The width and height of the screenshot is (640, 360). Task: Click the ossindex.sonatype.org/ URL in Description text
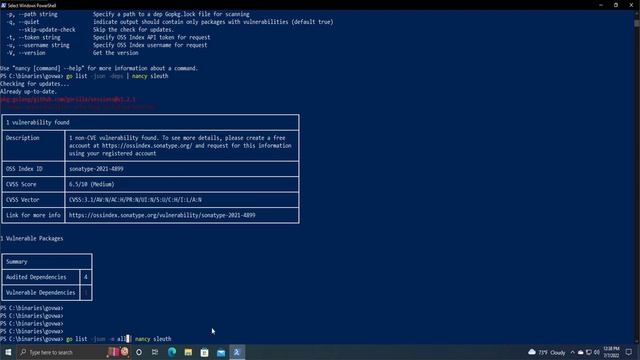coord(147,146)
